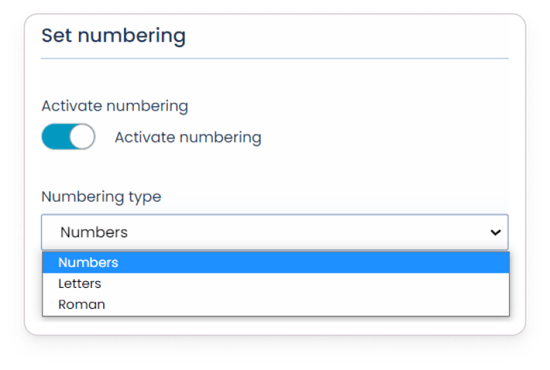Click the blank area right of Roman option
Viewport: 550px width, 370px height.
pos(307,304)
